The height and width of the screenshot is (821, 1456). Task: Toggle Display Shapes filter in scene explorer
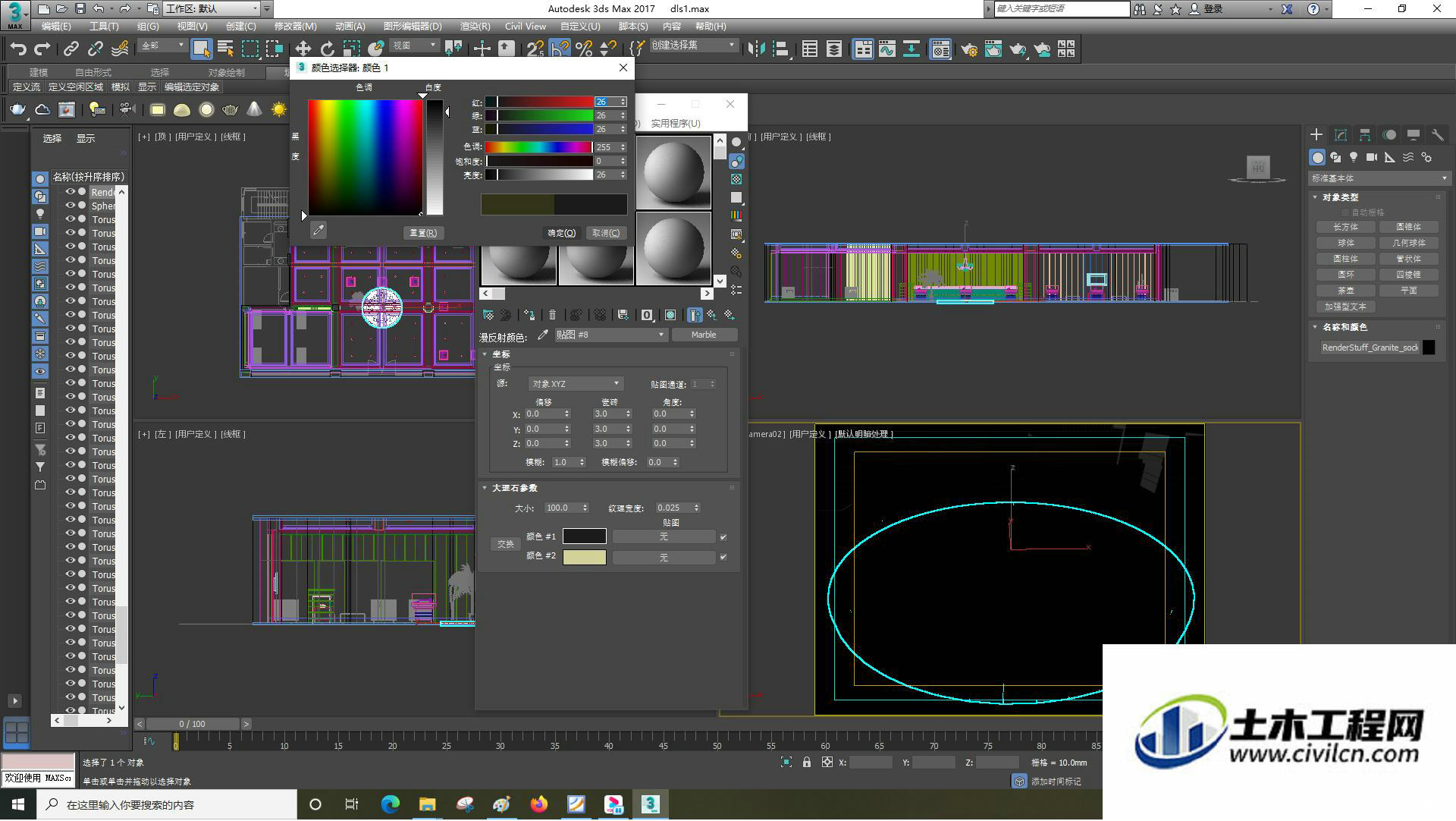pos(40,197)
